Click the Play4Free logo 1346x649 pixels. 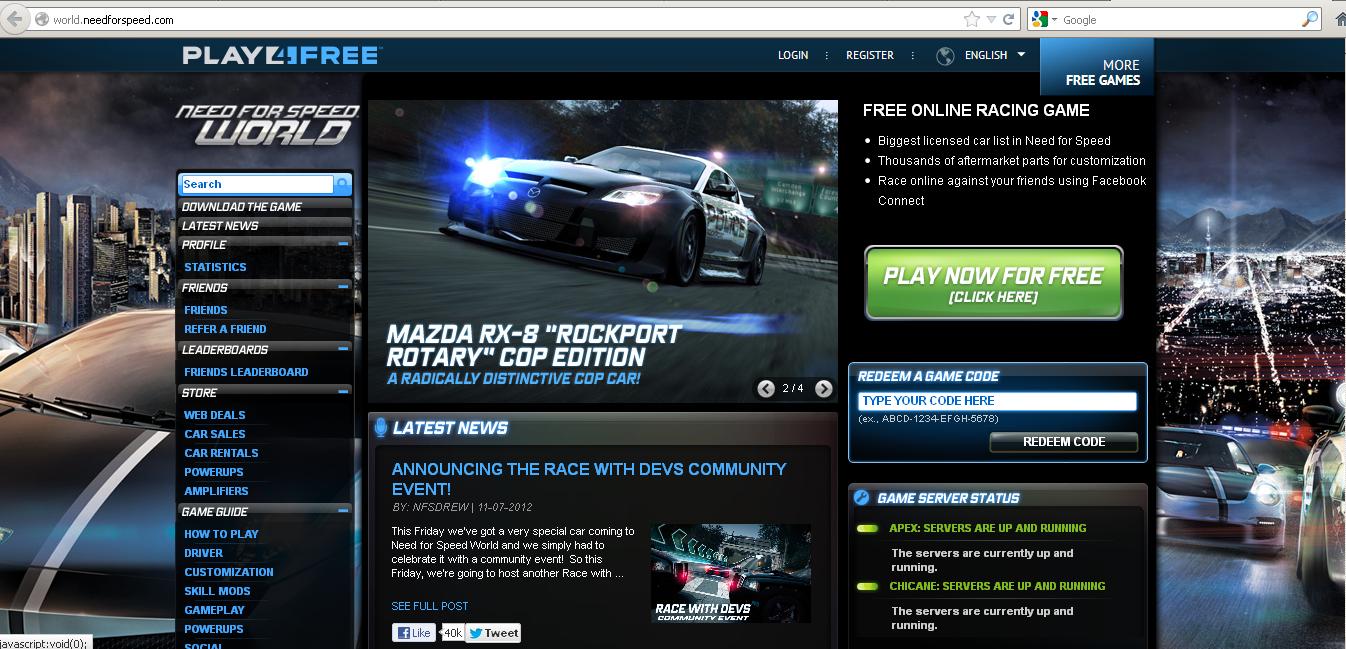tap(280, 55)
